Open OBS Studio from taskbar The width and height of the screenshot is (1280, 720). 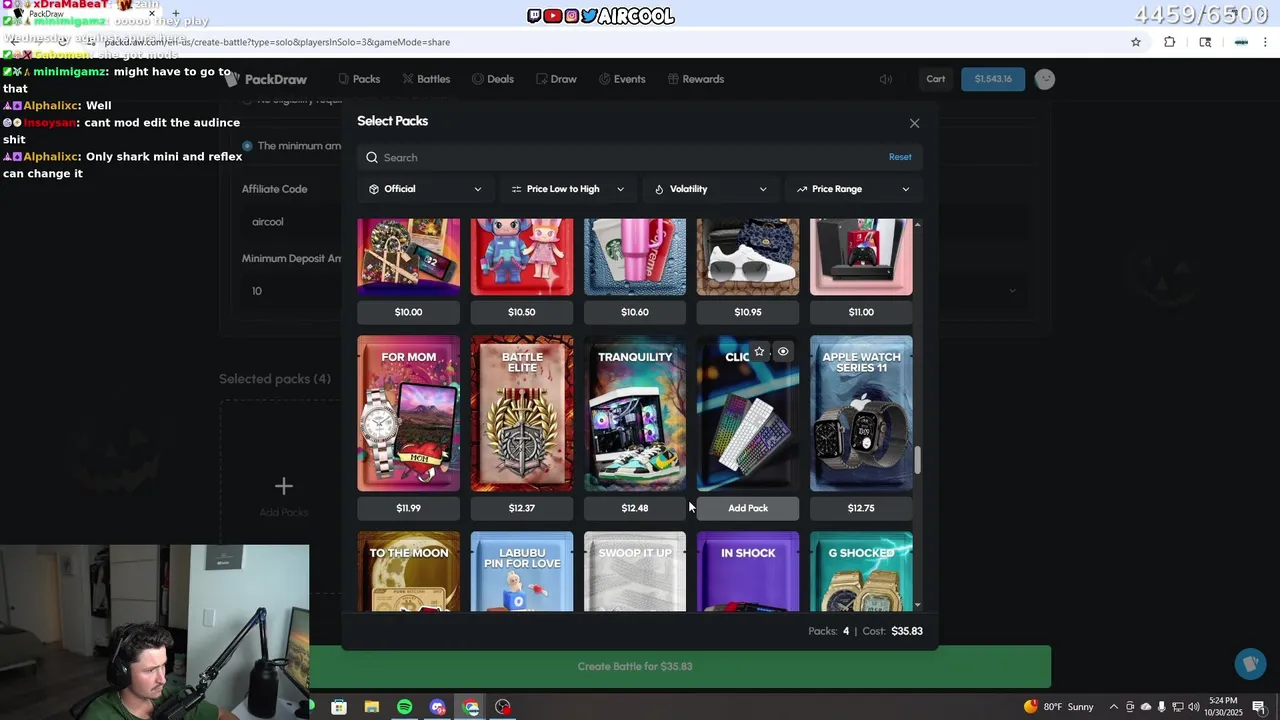(x=503, y=707)
